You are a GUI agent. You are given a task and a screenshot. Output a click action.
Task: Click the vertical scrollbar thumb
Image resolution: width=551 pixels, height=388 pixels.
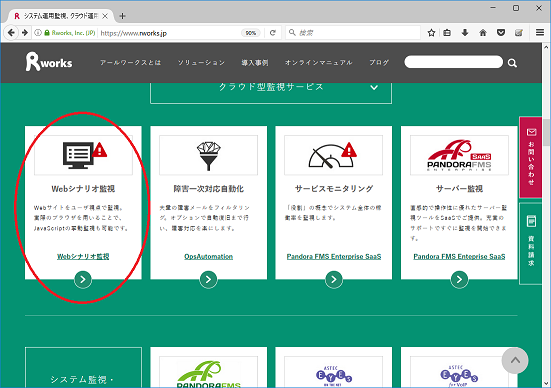point(546,132)
